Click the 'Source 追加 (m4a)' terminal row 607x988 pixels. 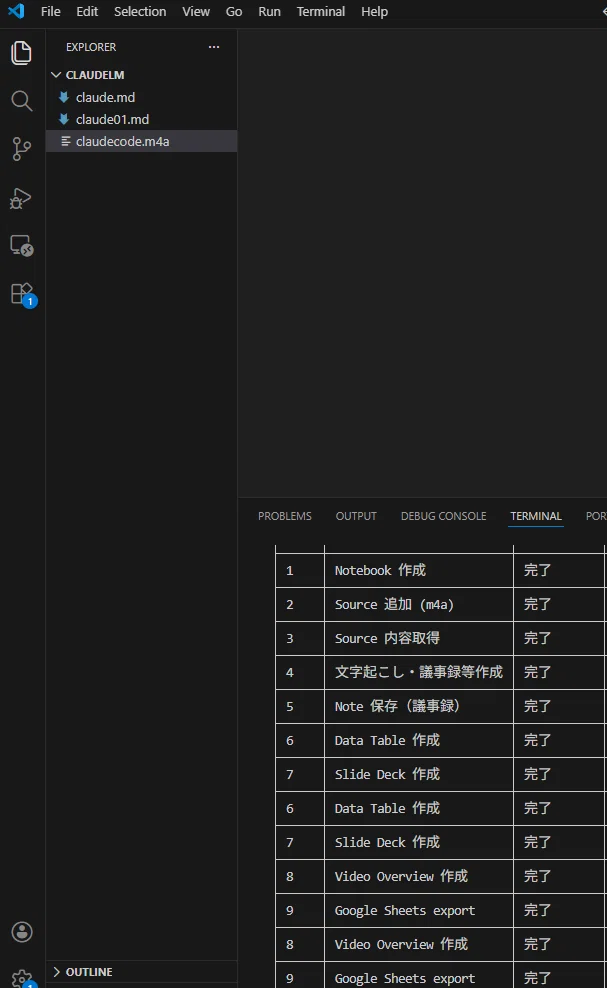click(394, 604)
